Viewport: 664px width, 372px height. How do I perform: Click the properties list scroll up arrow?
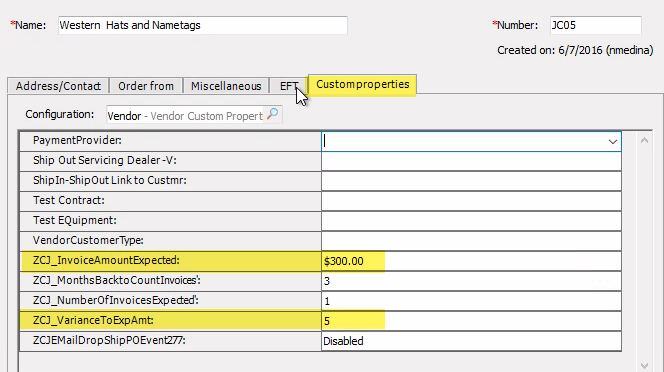(644, 140)
